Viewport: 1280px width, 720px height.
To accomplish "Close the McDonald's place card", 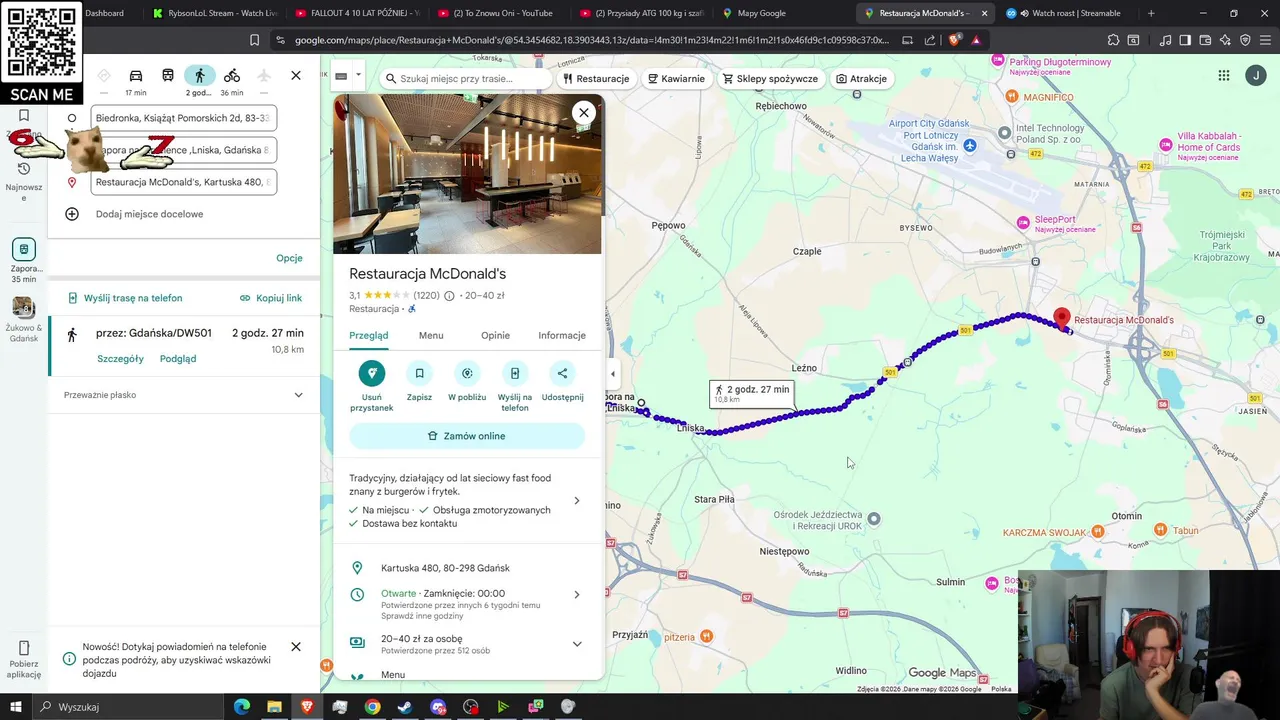I will (x=584, y=113).
